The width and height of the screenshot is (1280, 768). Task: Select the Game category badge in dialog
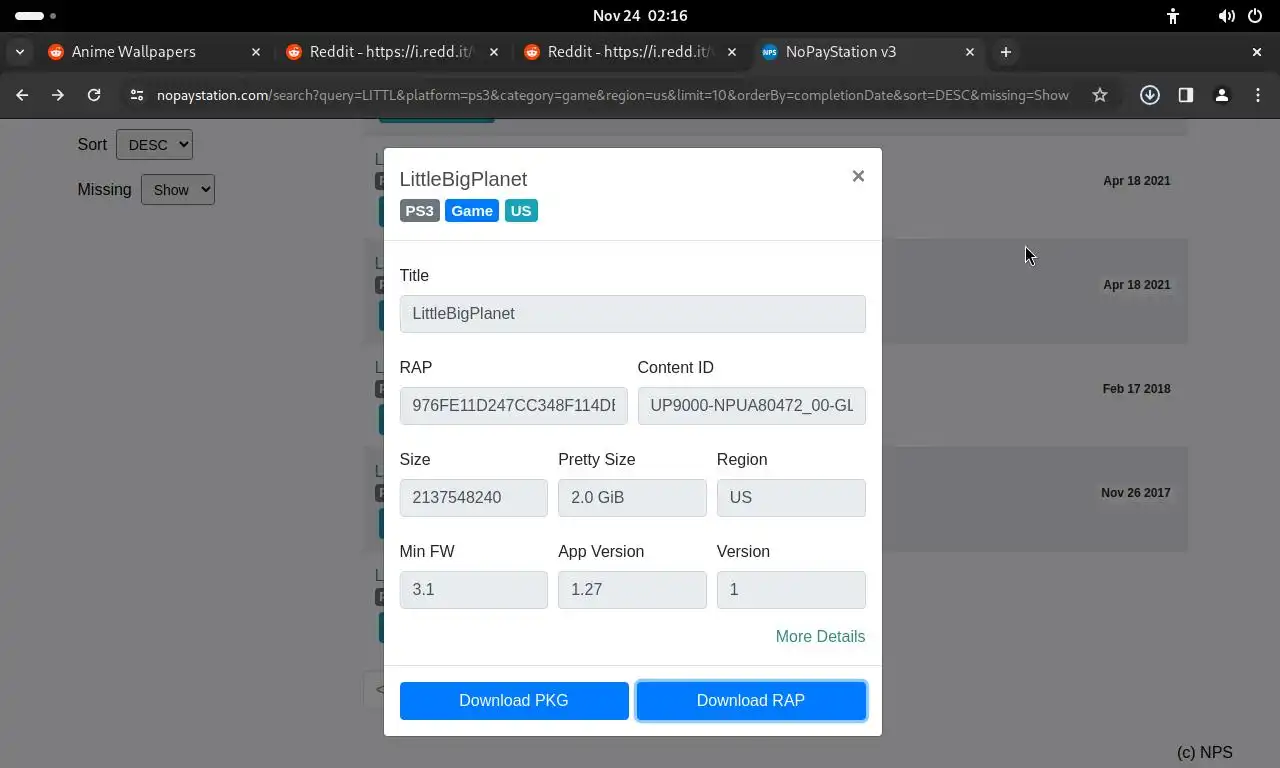472,211
